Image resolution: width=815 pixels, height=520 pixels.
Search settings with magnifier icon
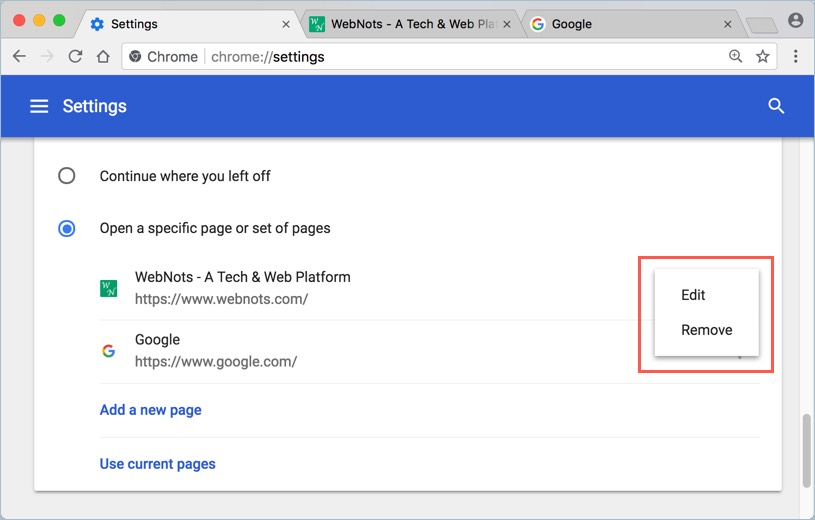[x=776, y=106]
